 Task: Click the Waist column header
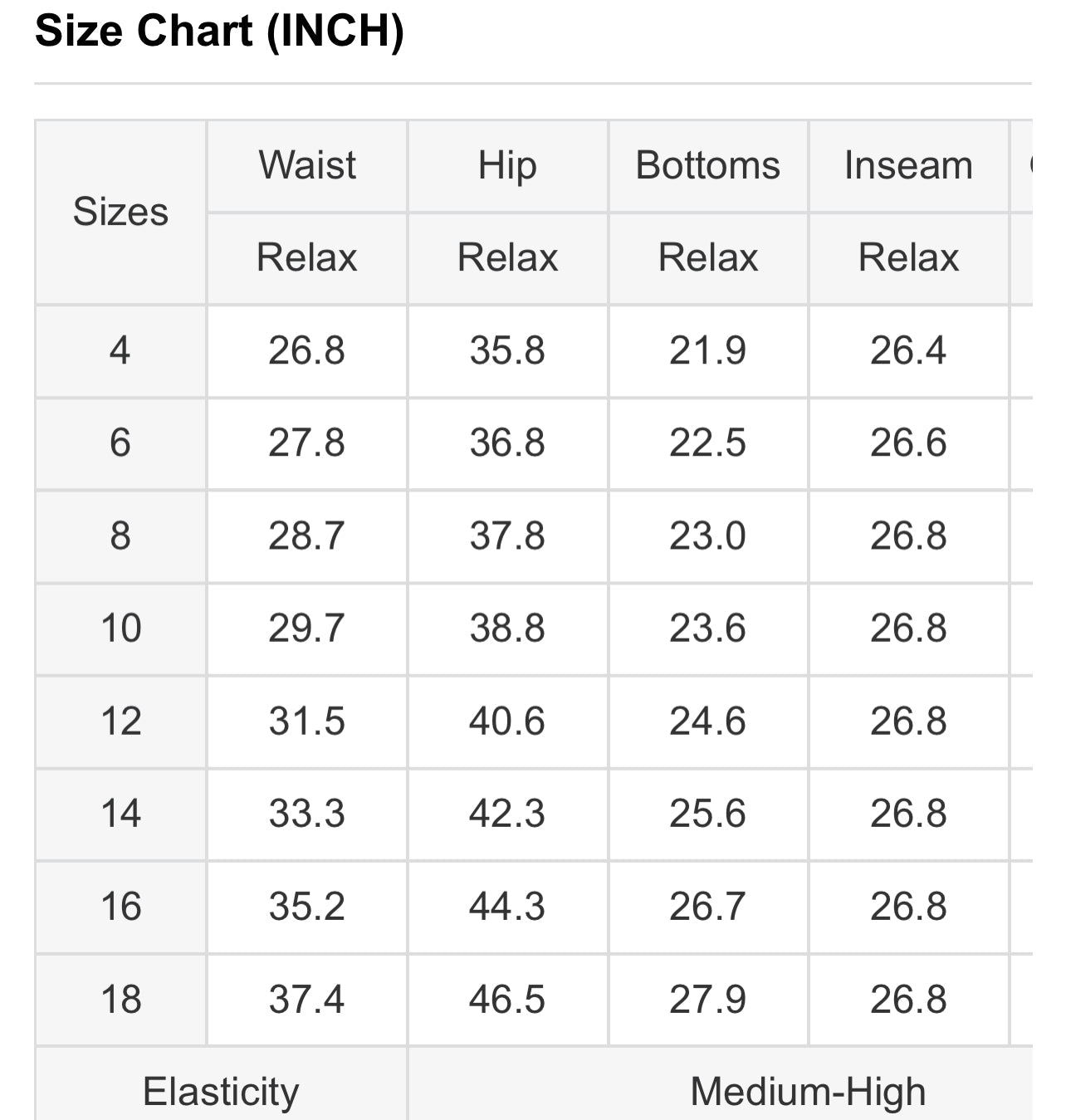click(x=307, y=165)
